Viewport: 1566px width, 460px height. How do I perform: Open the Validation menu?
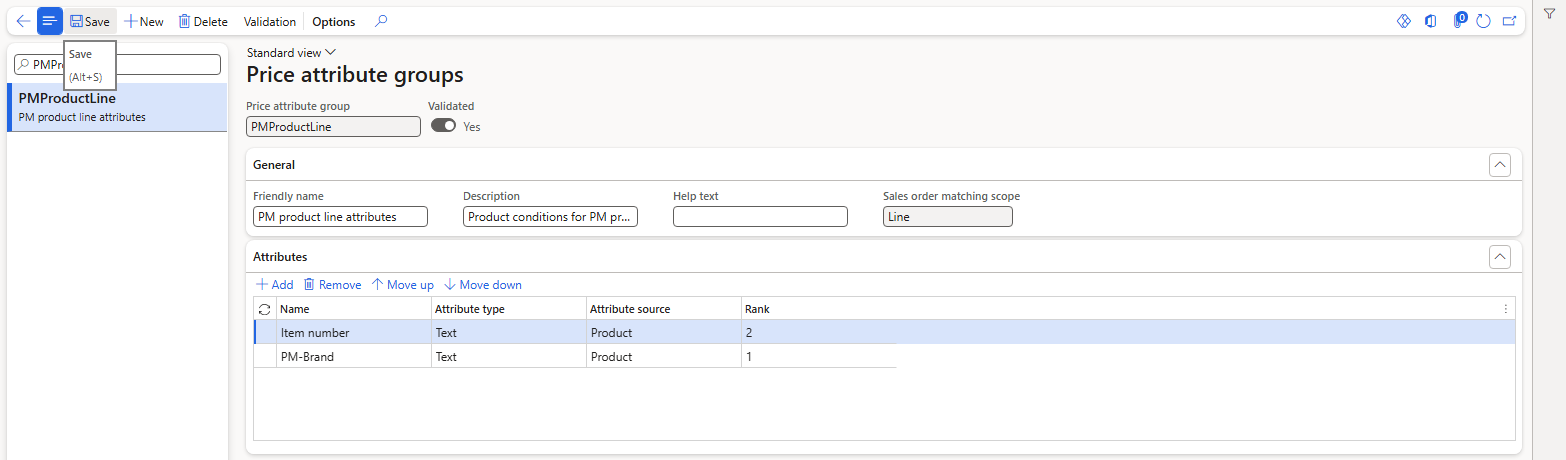[x=270, y=21]
